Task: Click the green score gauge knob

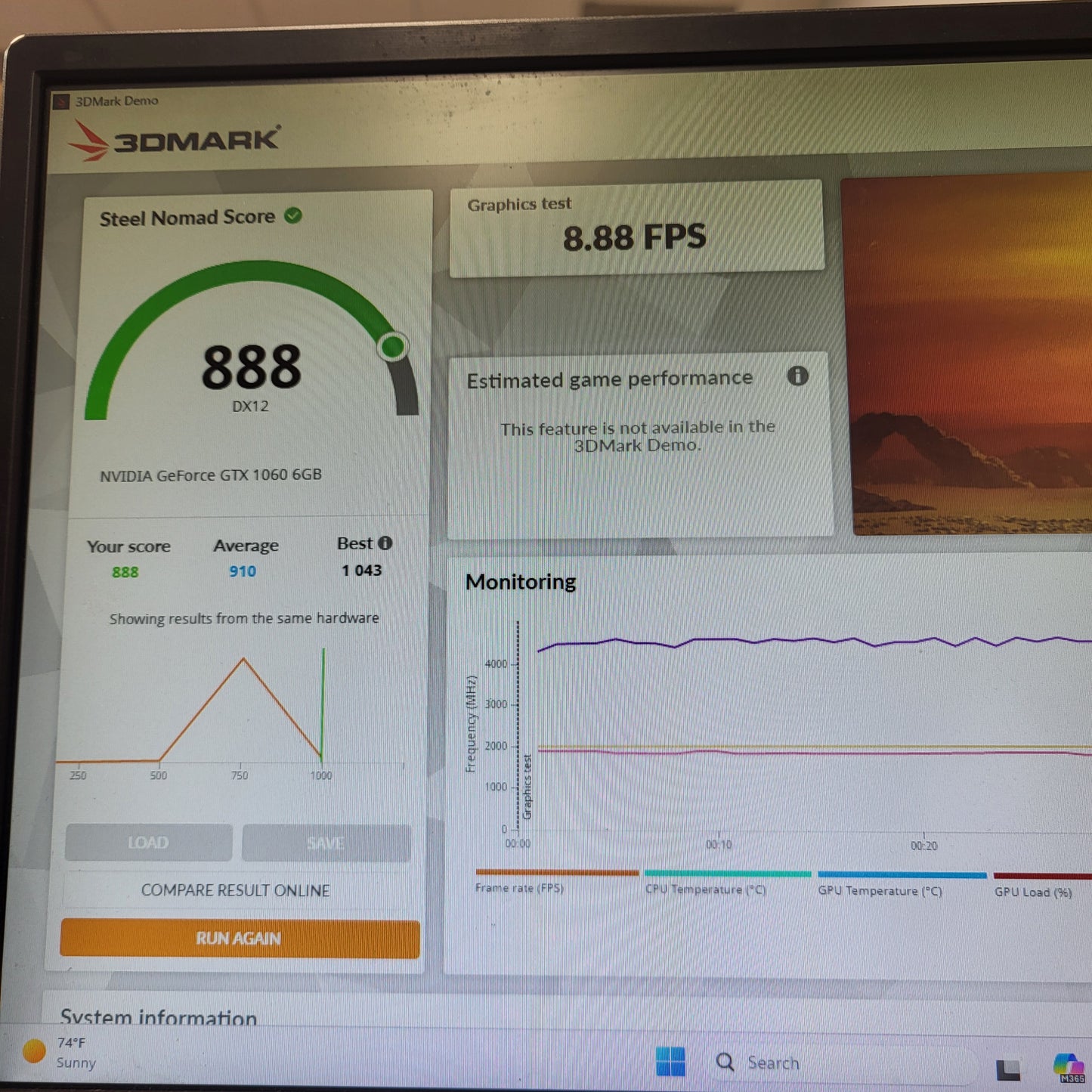Action: coord(393,347)
